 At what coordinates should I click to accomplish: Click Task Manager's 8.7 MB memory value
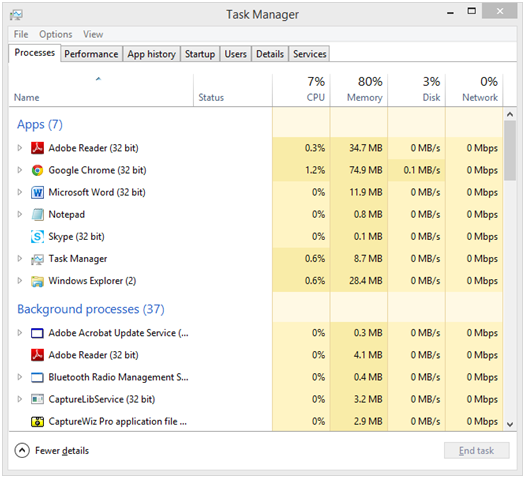(368, 258)
